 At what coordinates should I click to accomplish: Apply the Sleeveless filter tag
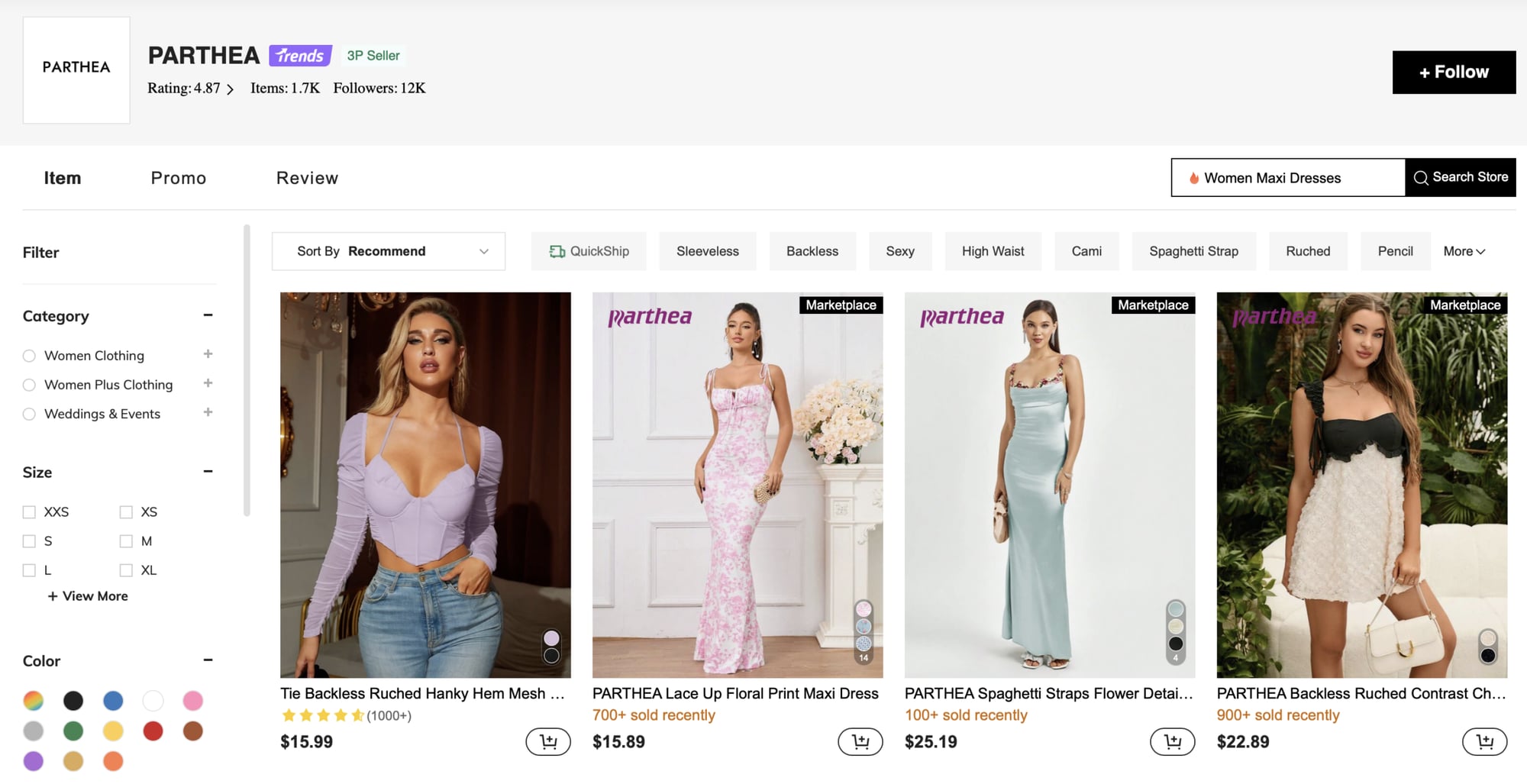click(708, 251)
